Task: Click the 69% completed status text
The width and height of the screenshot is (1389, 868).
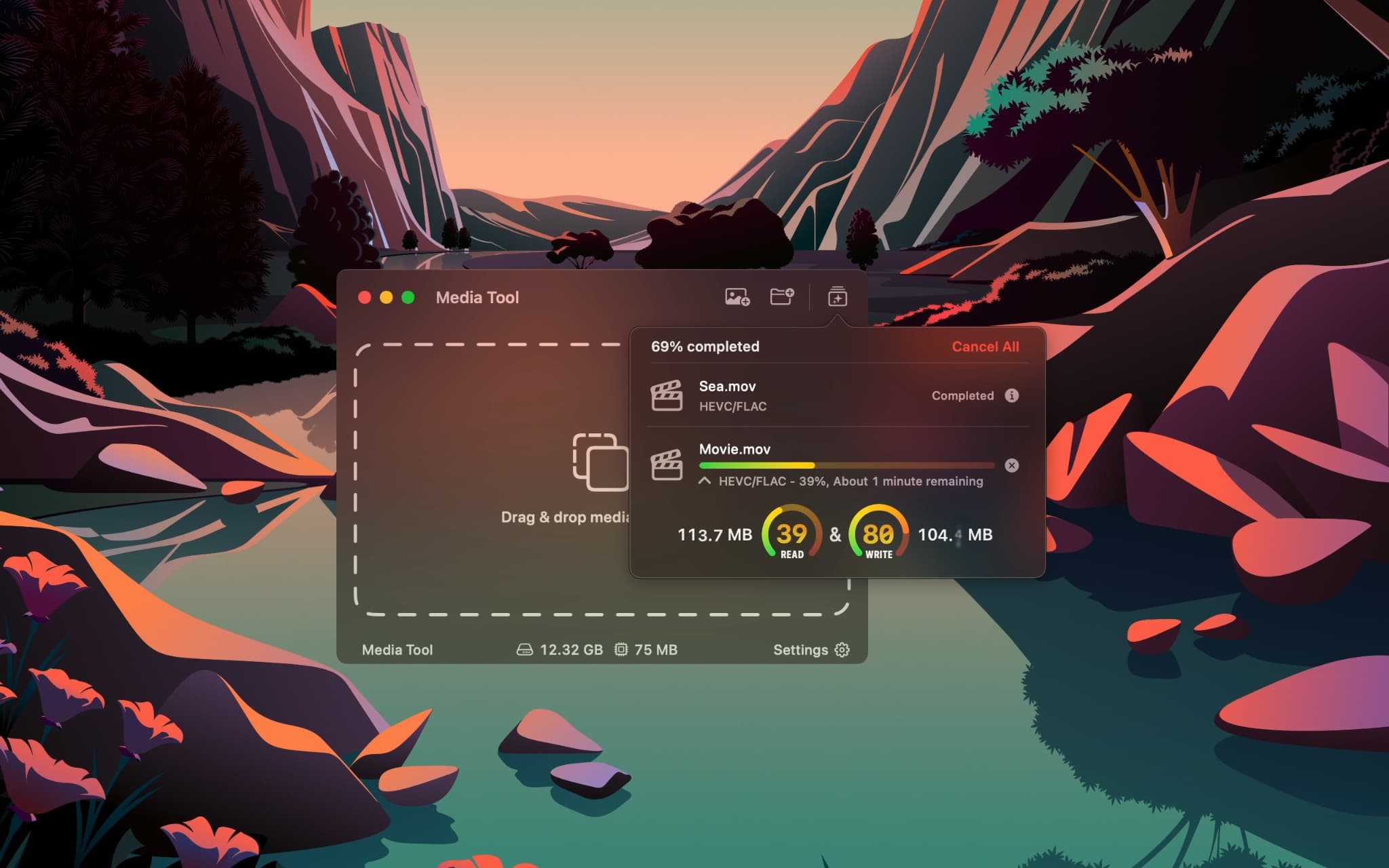Action: click(705, 347)
